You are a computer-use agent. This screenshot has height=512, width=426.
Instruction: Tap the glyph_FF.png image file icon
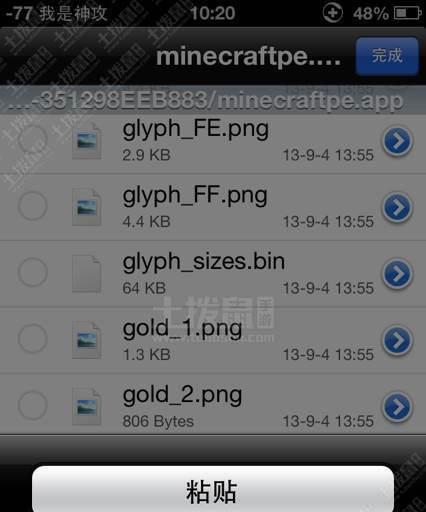pyautogui.click(x=87, y=207)
